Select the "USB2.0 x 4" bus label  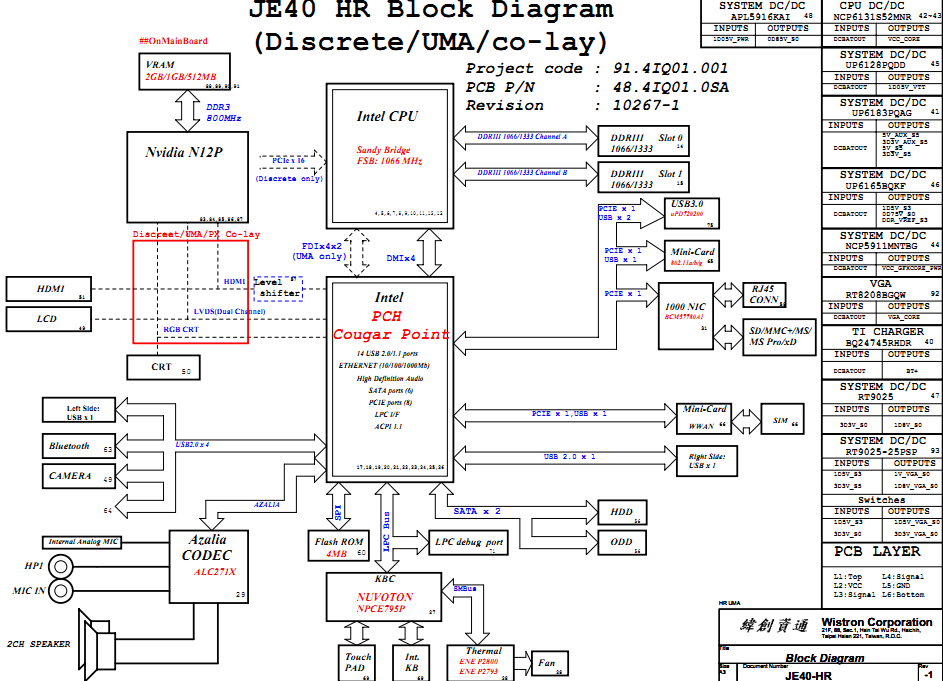click(192, 445)
